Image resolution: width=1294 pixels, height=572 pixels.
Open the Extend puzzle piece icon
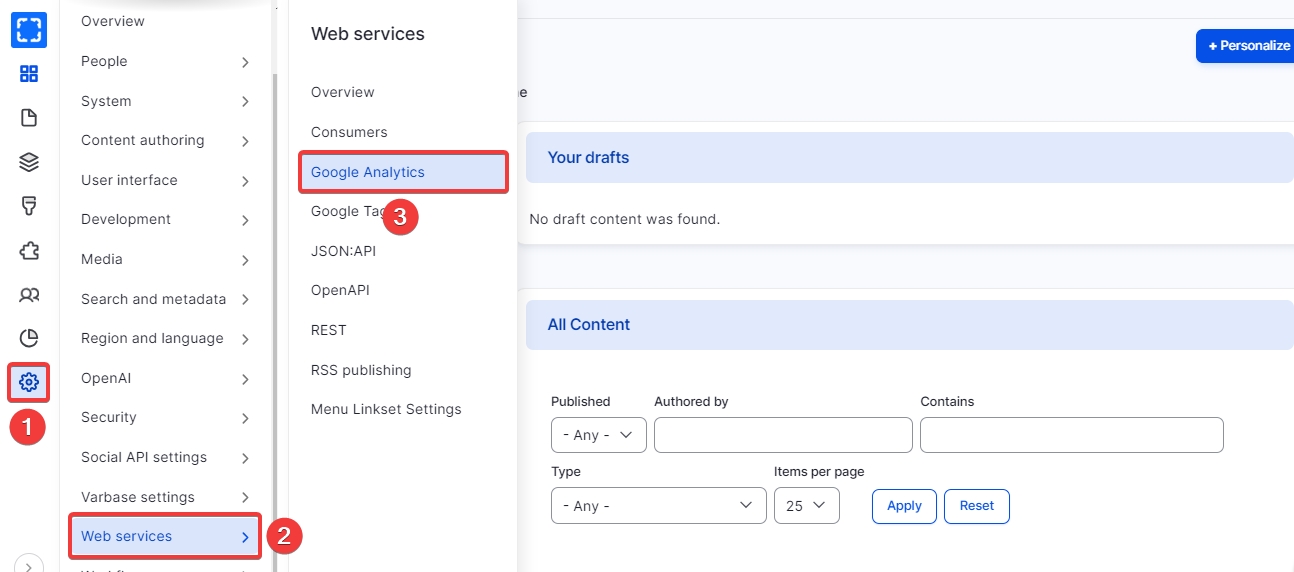pos(29,250)
